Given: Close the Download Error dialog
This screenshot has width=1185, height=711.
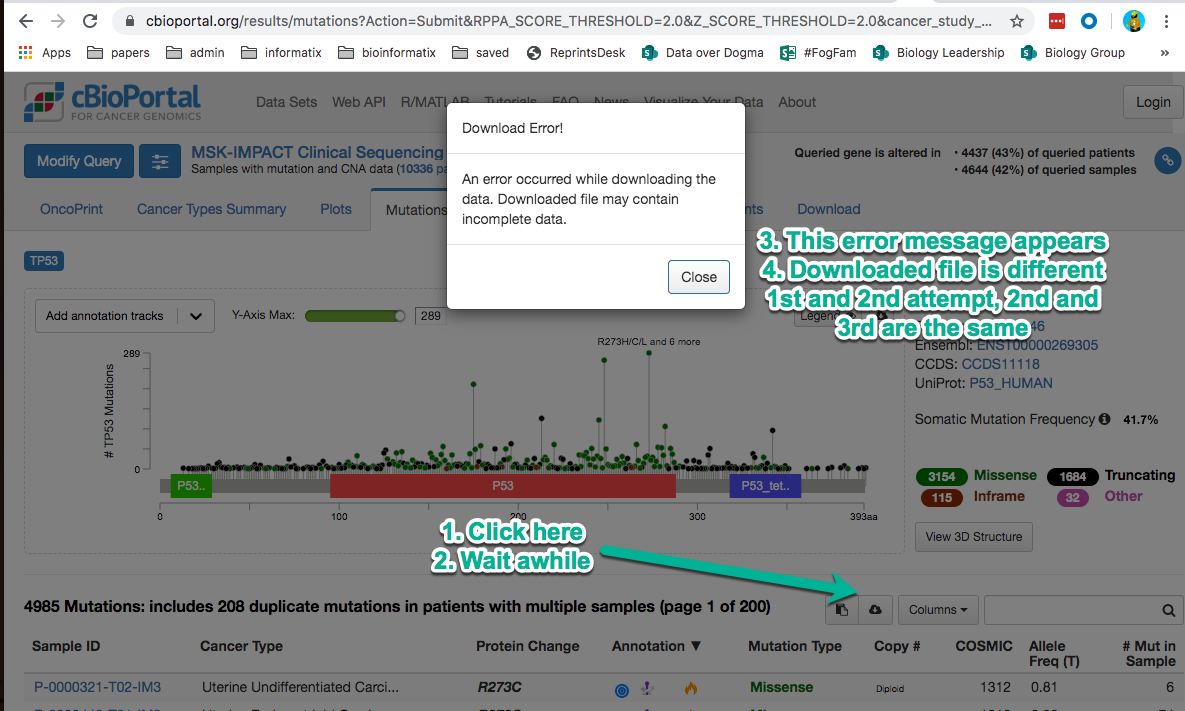Looking at the screenshot, I should (698, 277).
